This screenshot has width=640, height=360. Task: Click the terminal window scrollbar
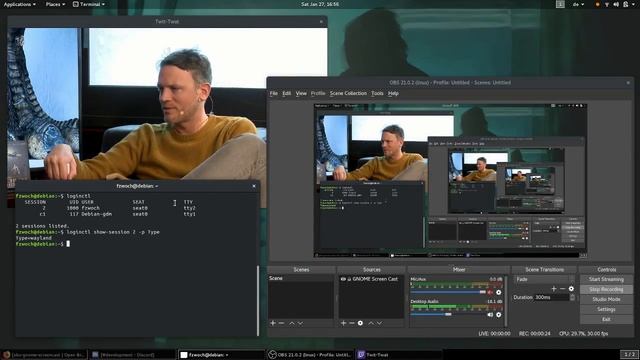coord(258,300)
